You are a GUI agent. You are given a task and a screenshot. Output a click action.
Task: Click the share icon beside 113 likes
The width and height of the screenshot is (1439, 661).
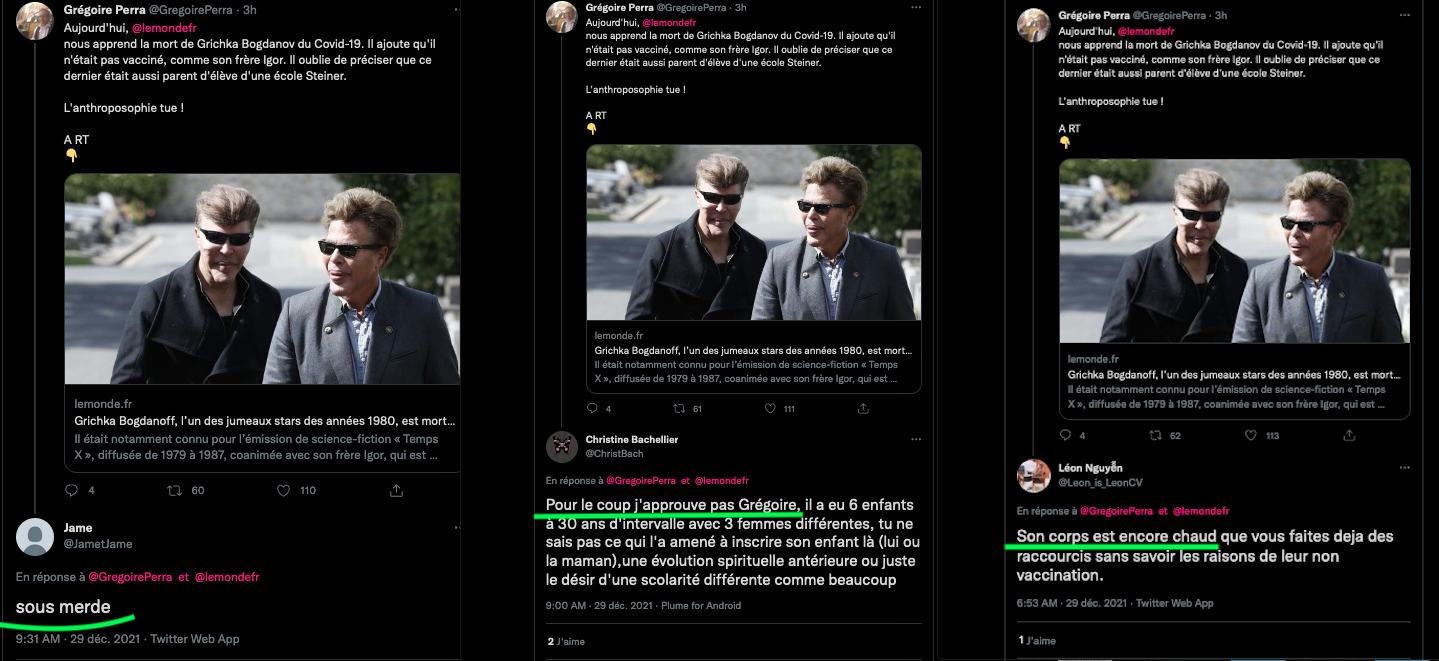[1349, 435]
